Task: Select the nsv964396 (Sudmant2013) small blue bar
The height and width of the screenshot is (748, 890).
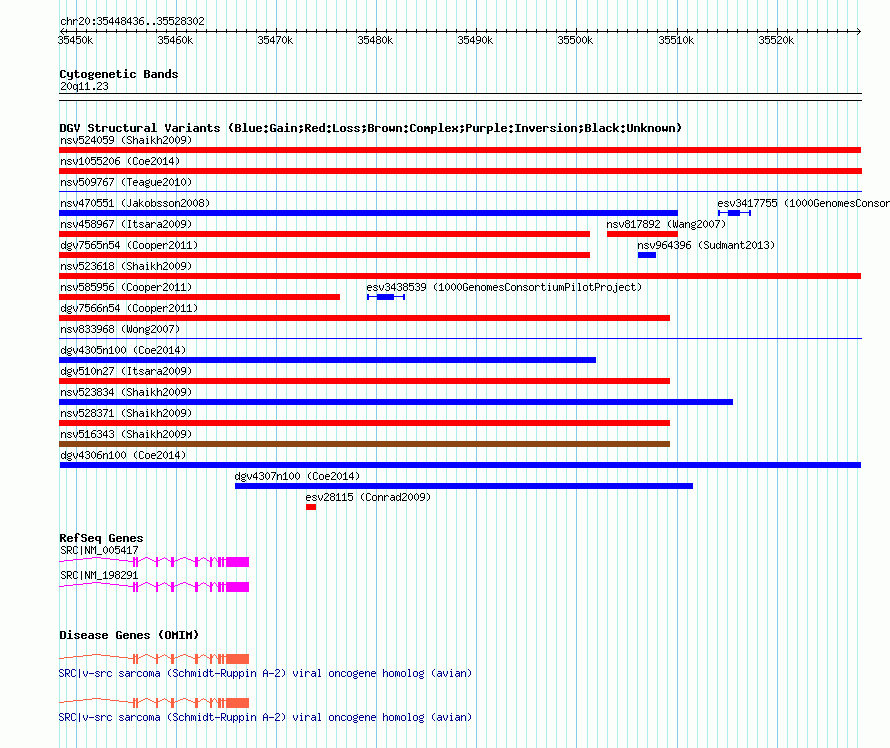Action: [646, 255]
